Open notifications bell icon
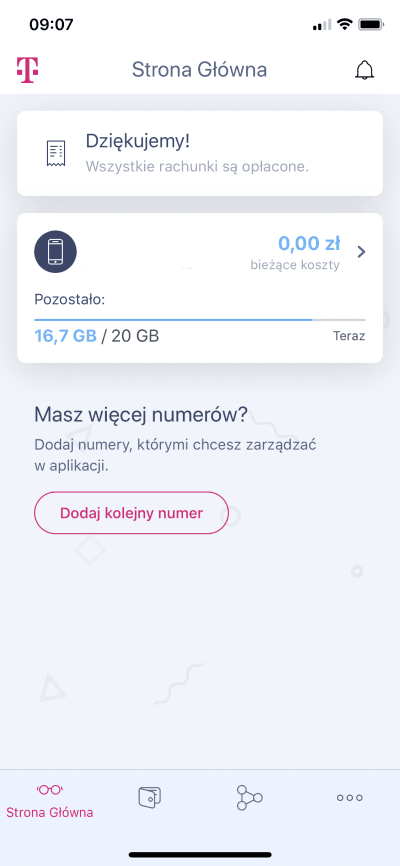The width and height of the screenshot is (400, 866). tap(364, 70)
